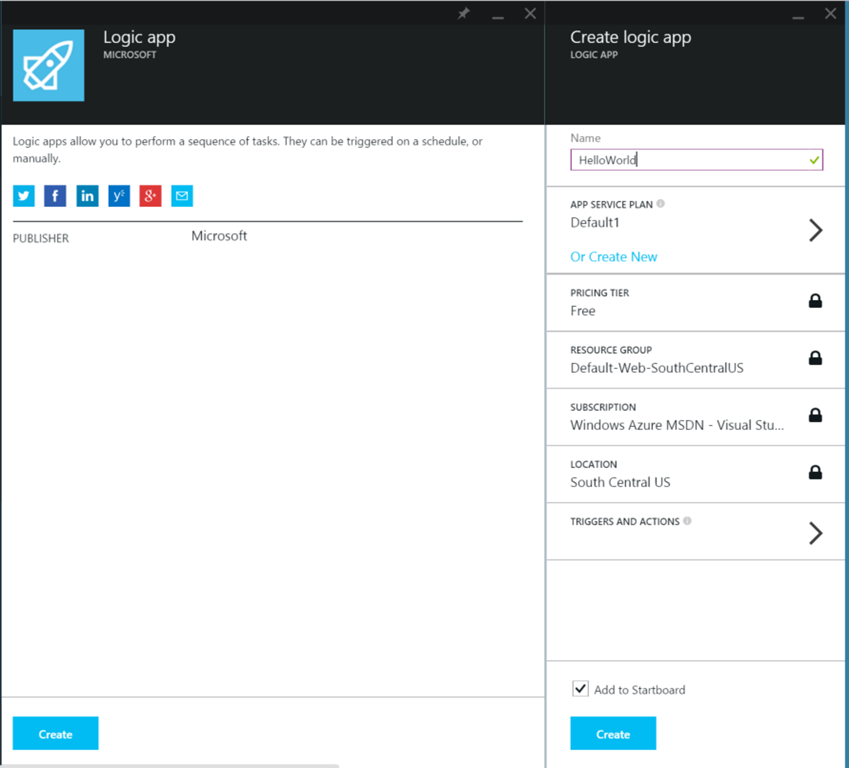Screen dimensions: 849x768
Task: Select Resource Group Default-Web-SouthCentralUS
Action: 695,360
